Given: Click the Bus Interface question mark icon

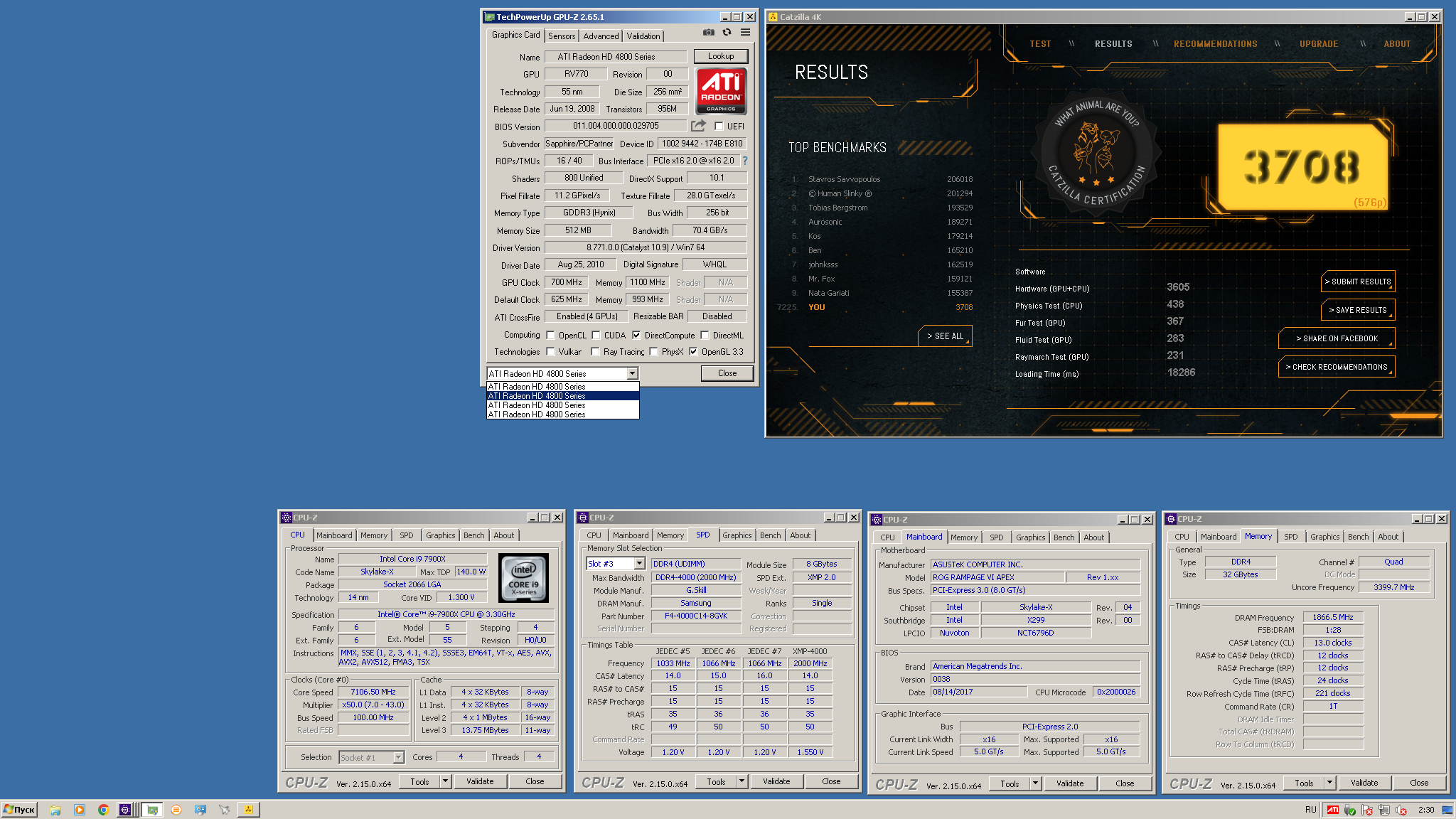Looking at the screenshot, I should (745, 161).
